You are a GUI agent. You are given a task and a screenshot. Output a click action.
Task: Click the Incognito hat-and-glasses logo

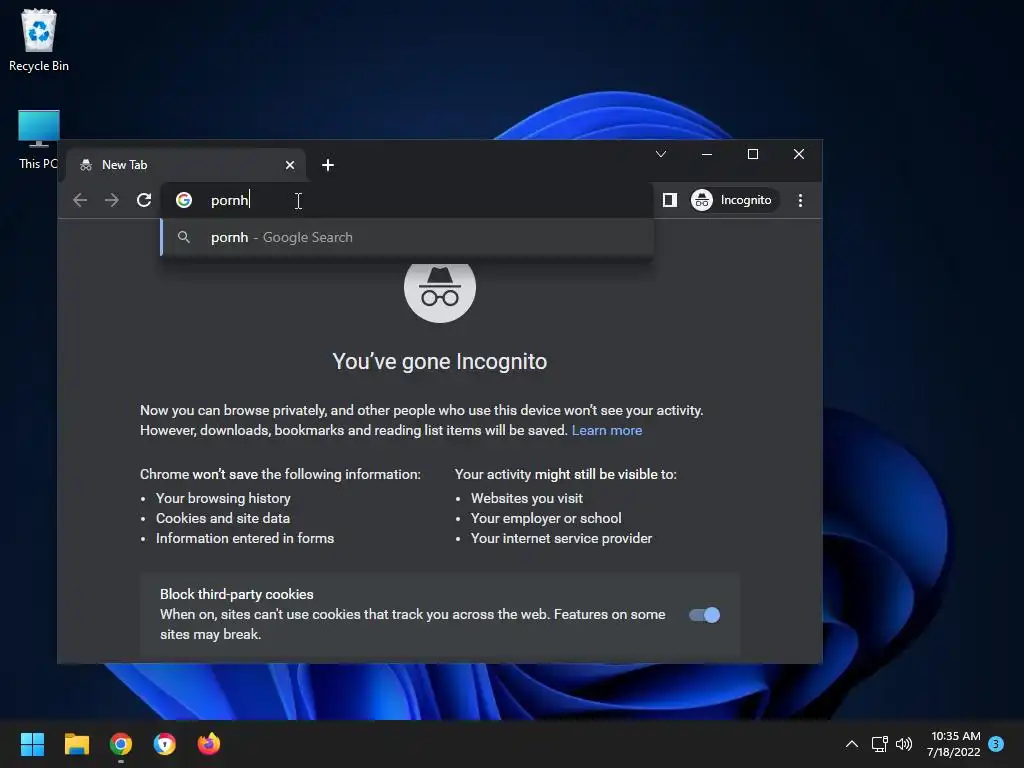point(440,288)
